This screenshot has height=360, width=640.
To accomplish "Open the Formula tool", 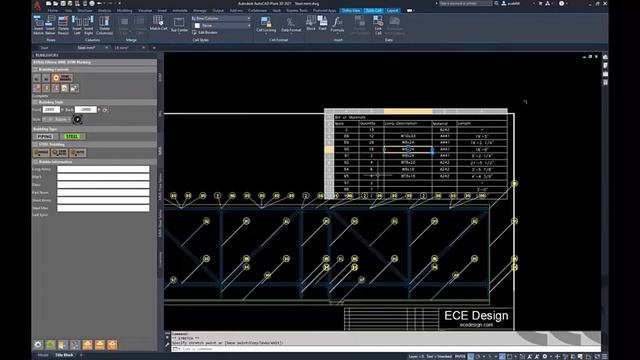I will [337, 24].
